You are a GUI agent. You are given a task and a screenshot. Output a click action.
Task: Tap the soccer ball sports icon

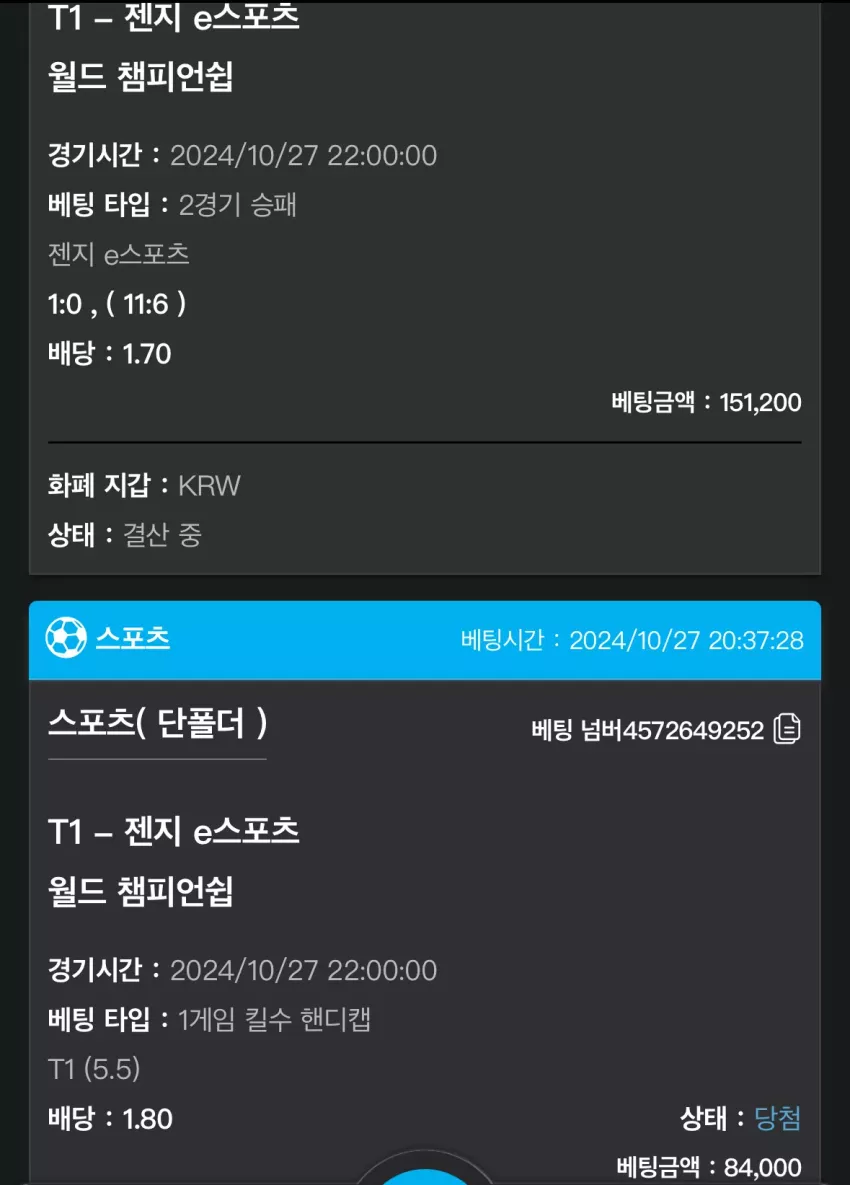(66, 638)
